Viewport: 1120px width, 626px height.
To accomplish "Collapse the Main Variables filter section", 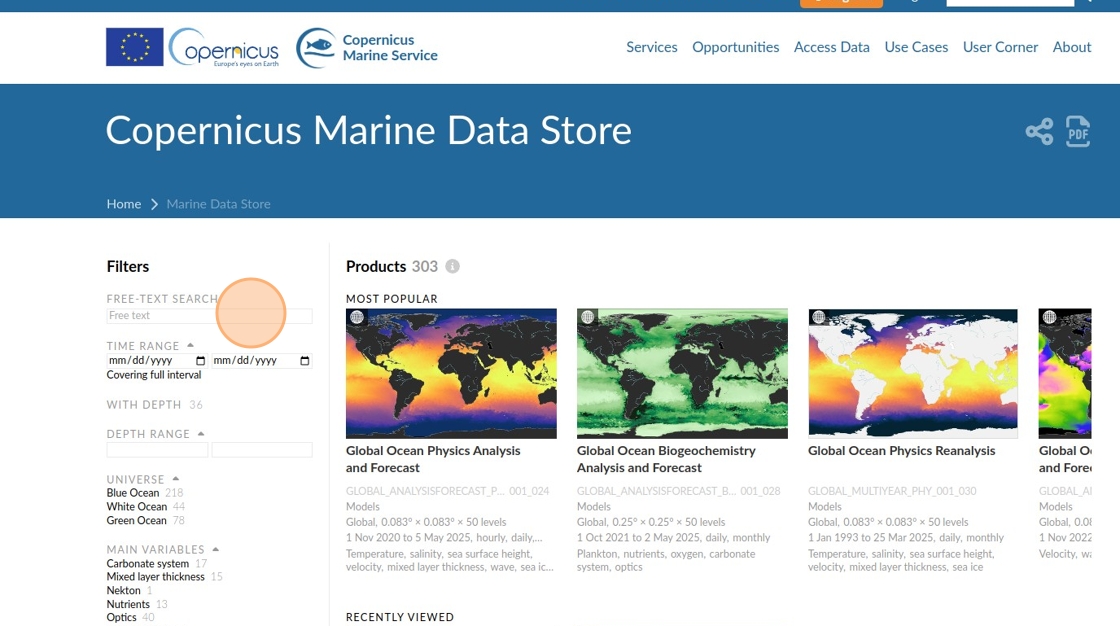I will tap(216, 550).
